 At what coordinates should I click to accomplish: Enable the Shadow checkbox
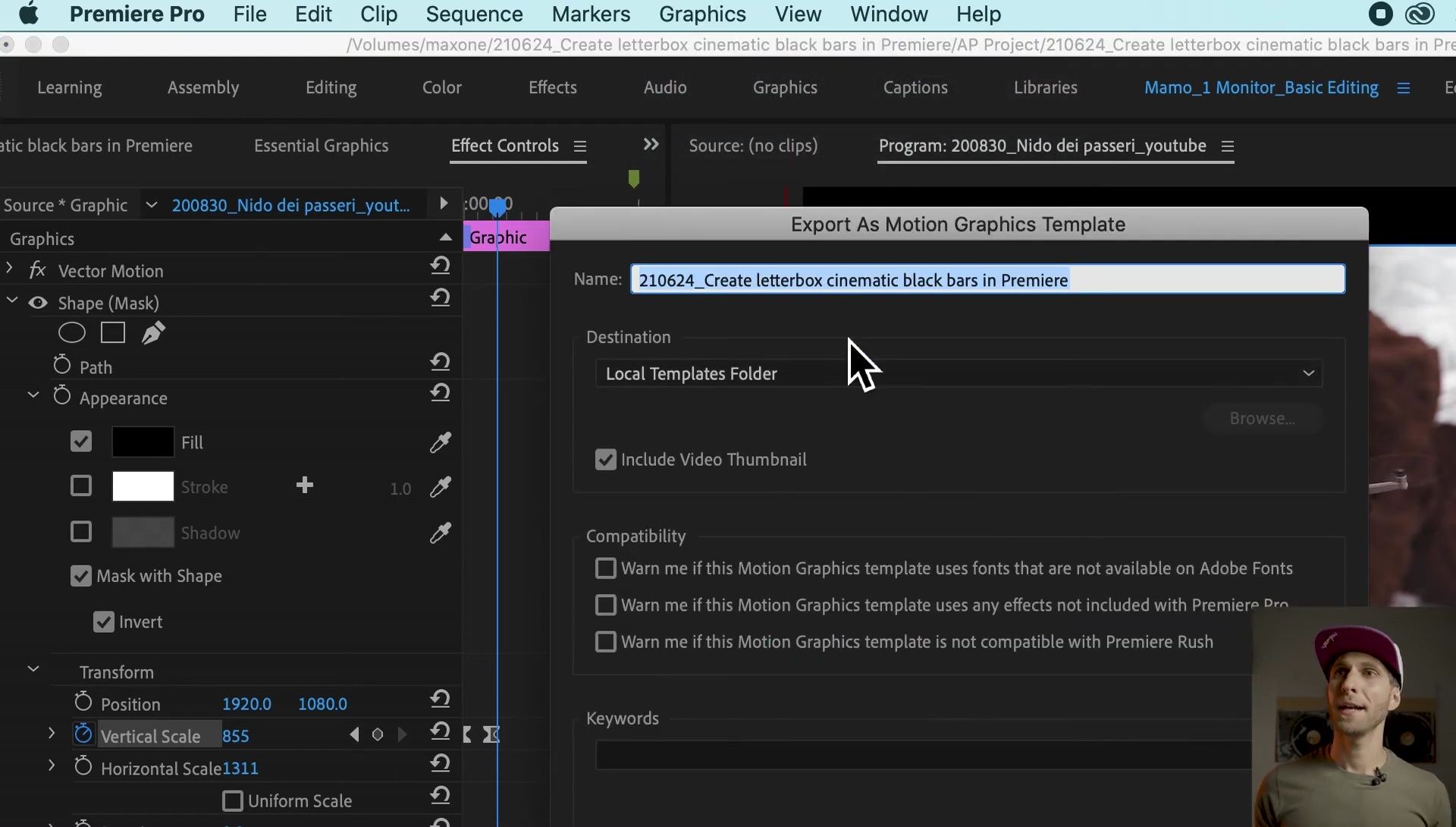pos(81,532)
